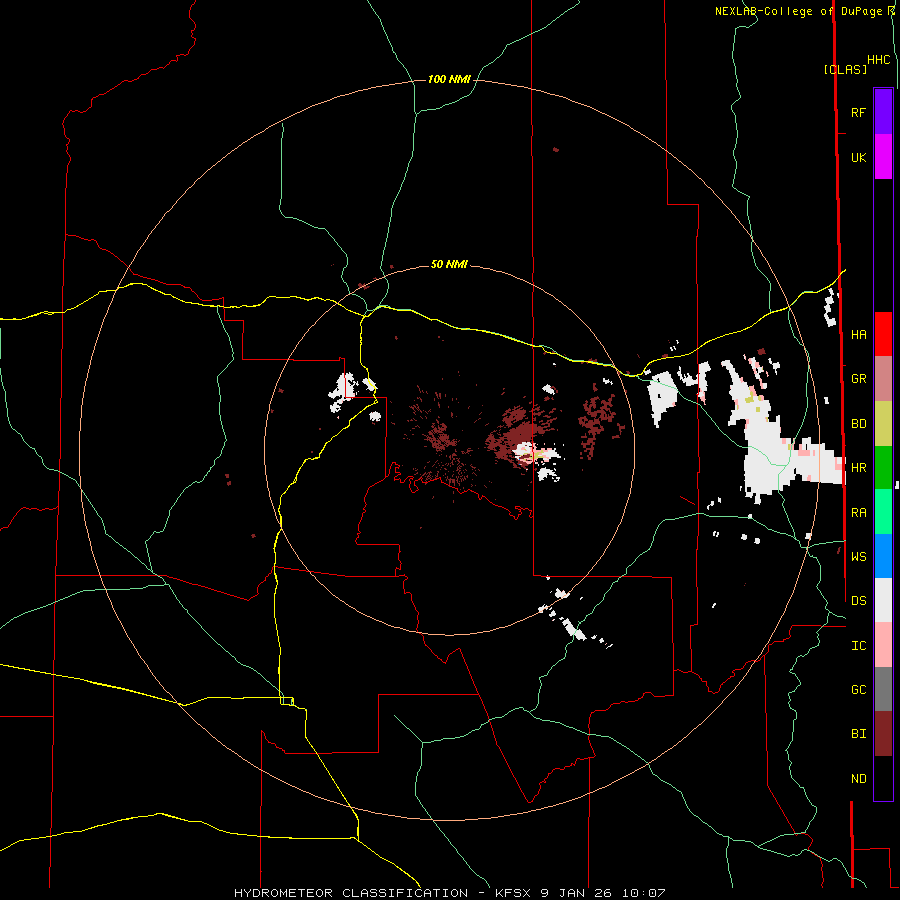The image size is (900, 900).
Task: Click the 50 NMI range ring label
Action: (449, 264)
